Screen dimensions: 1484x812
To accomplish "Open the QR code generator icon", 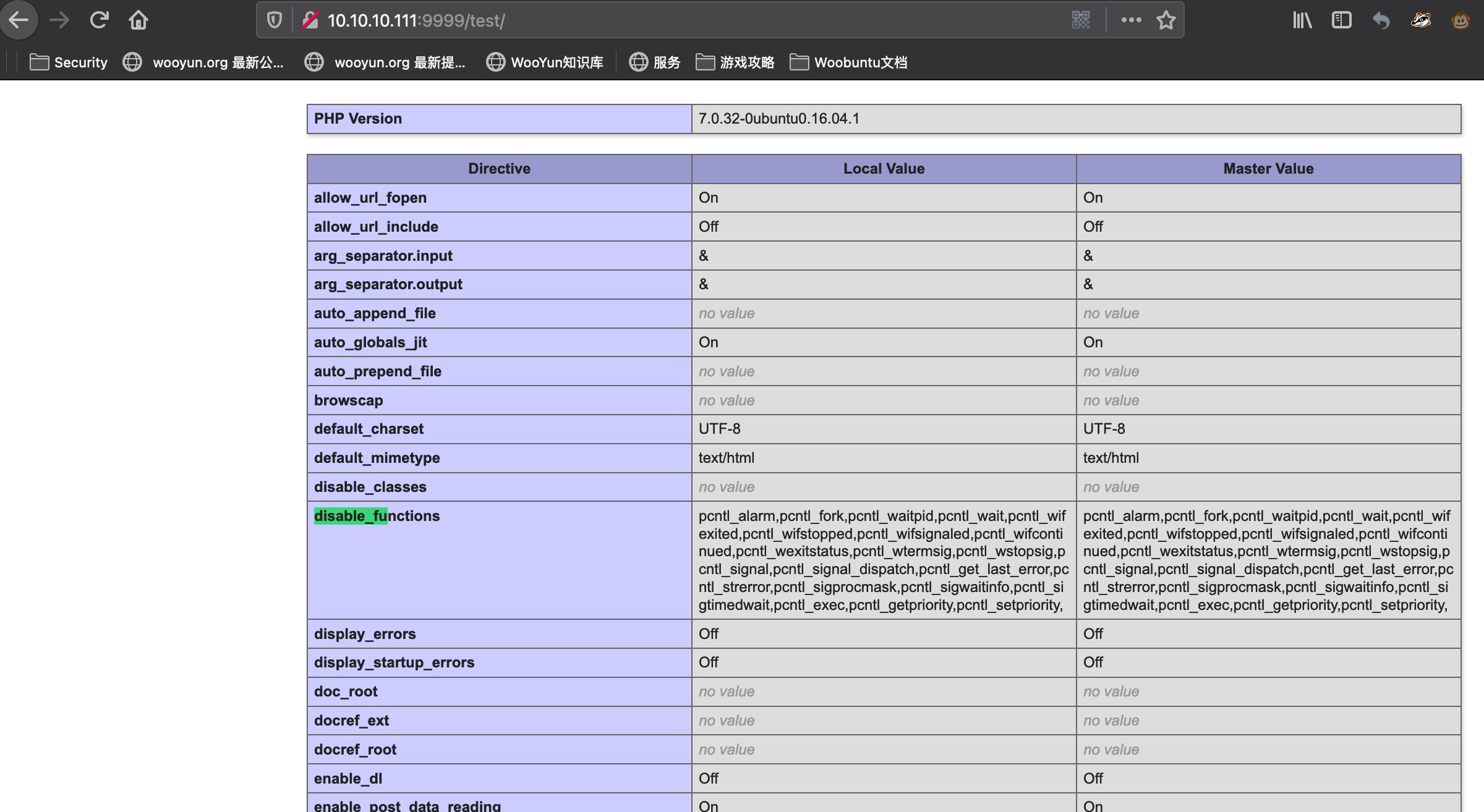I will [x=1080, y=20].
